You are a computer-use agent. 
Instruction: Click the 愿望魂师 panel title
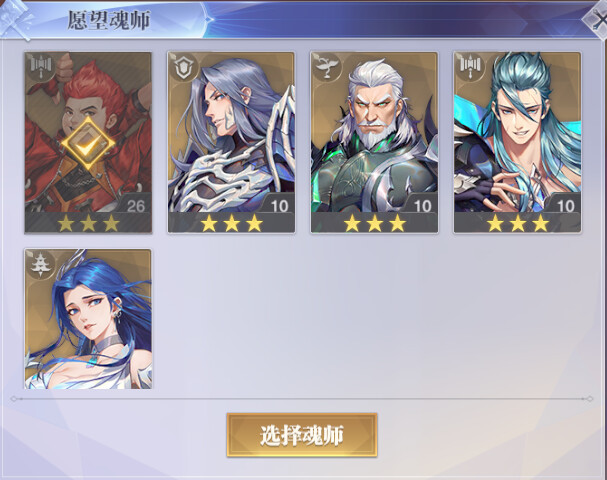[x=109, y=20]
